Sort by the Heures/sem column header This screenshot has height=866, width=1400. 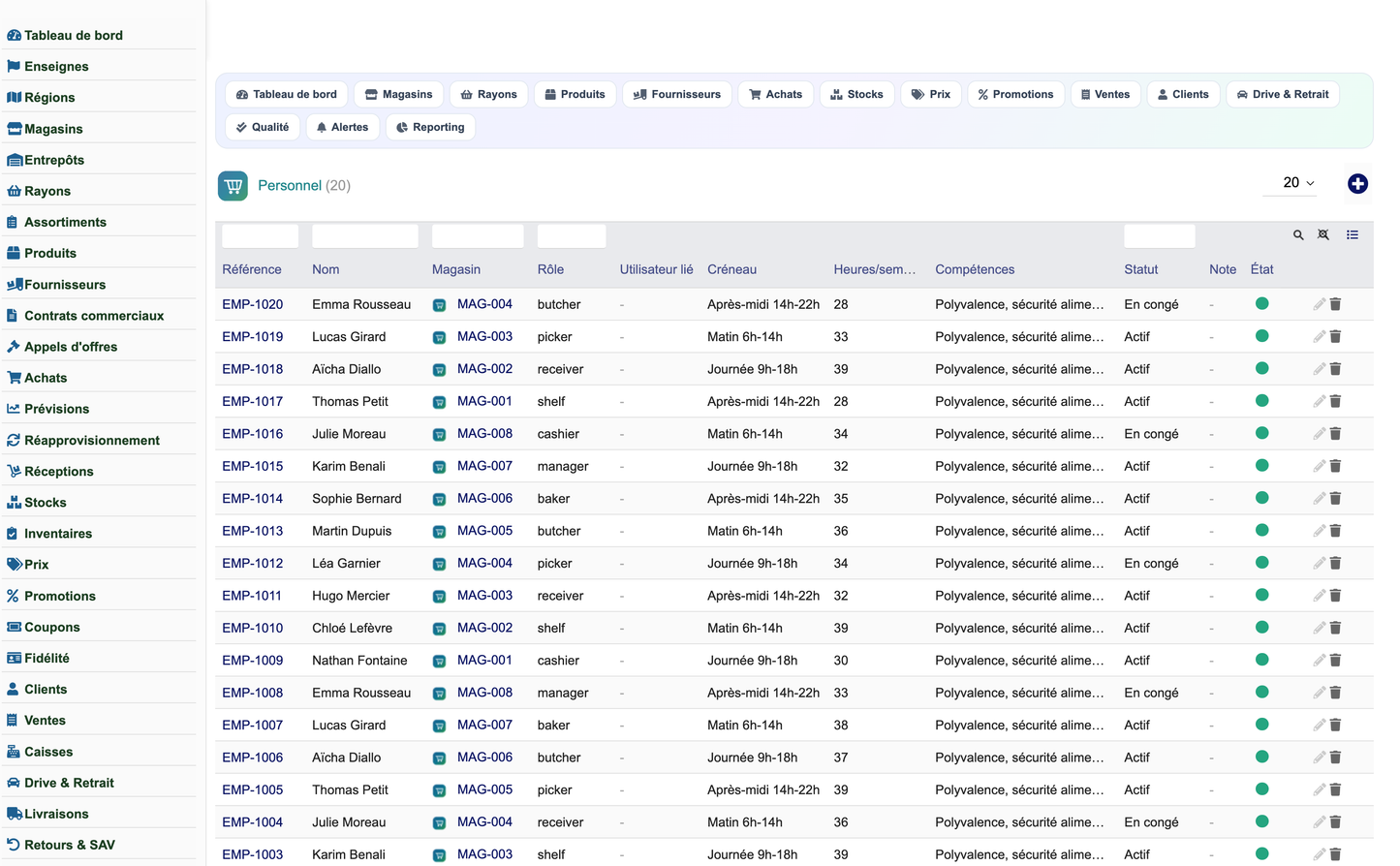874,269
